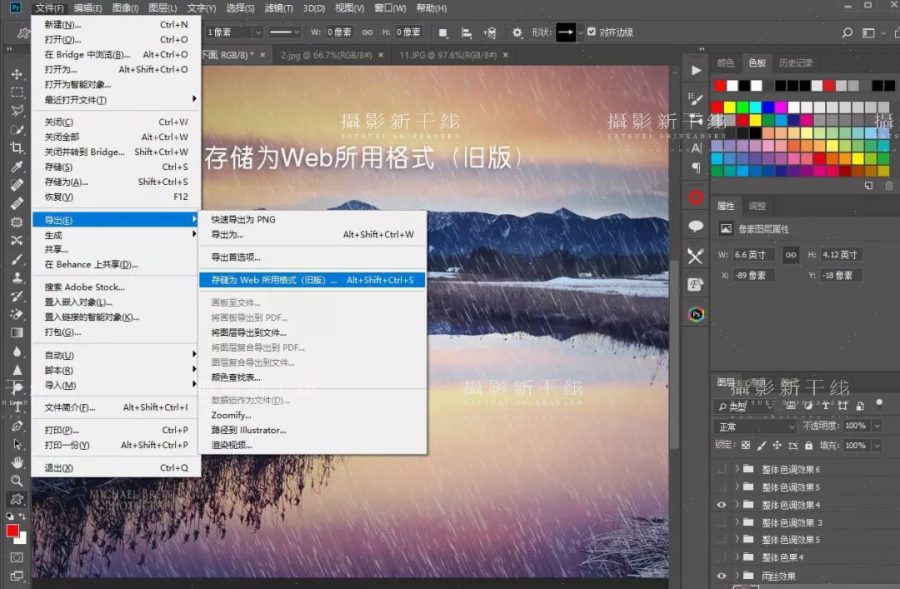Open the 形状 shape picker dropdown
900x589 pixels.
(580, 33)
